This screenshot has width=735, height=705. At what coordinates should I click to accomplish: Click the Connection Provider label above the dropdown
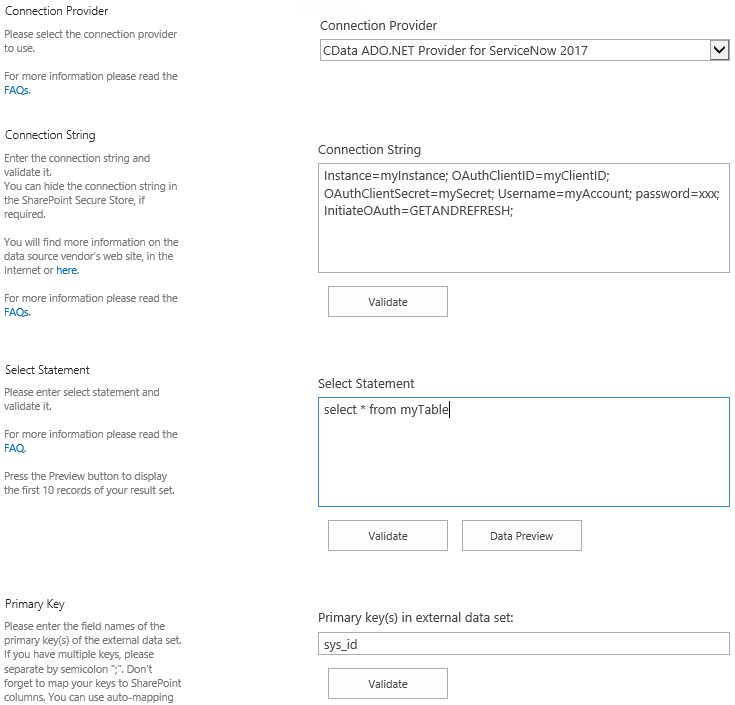[378, 26]
